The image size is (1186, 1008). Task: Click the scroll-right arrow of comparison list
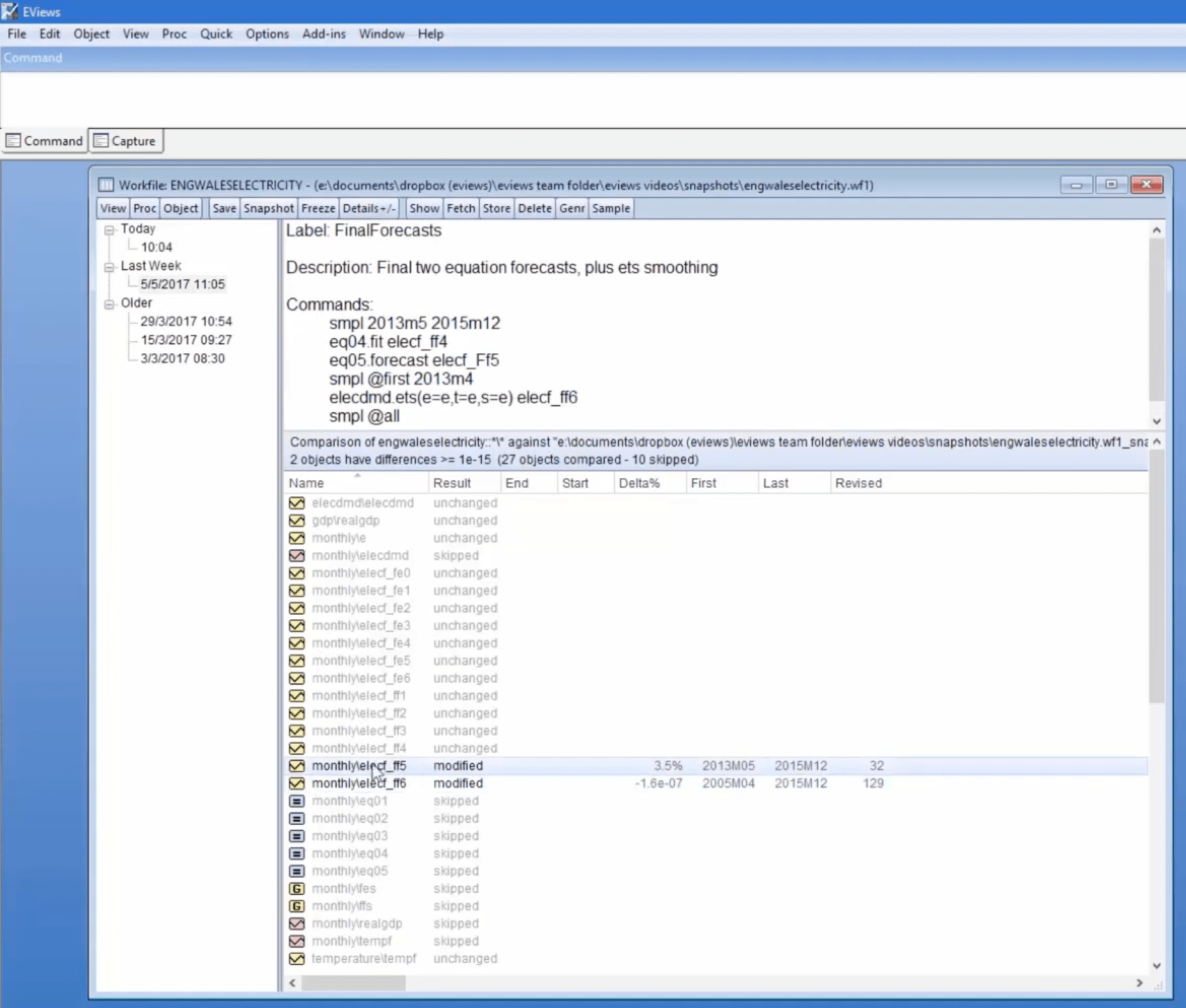[1140, 983]
